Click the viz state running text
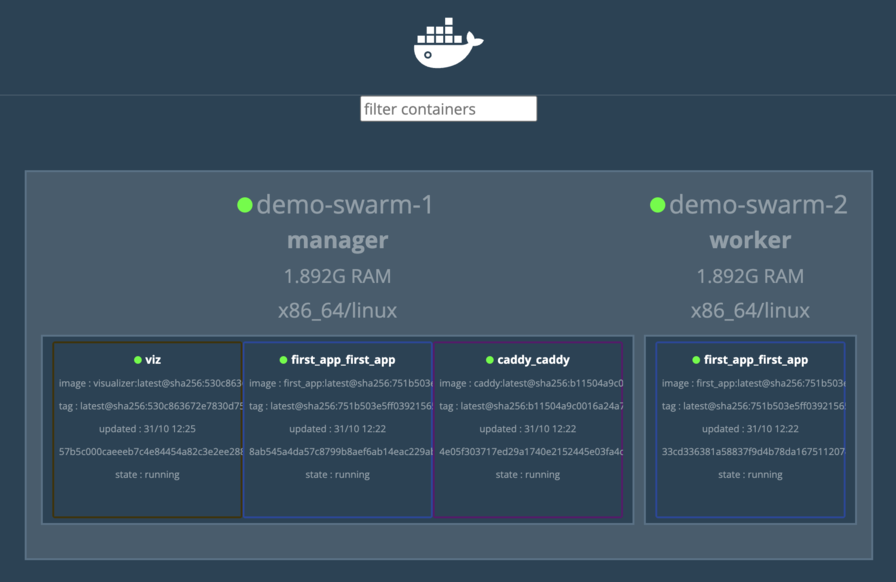The image size is (896, 582). pyautogui.click(x=147, y=475)
